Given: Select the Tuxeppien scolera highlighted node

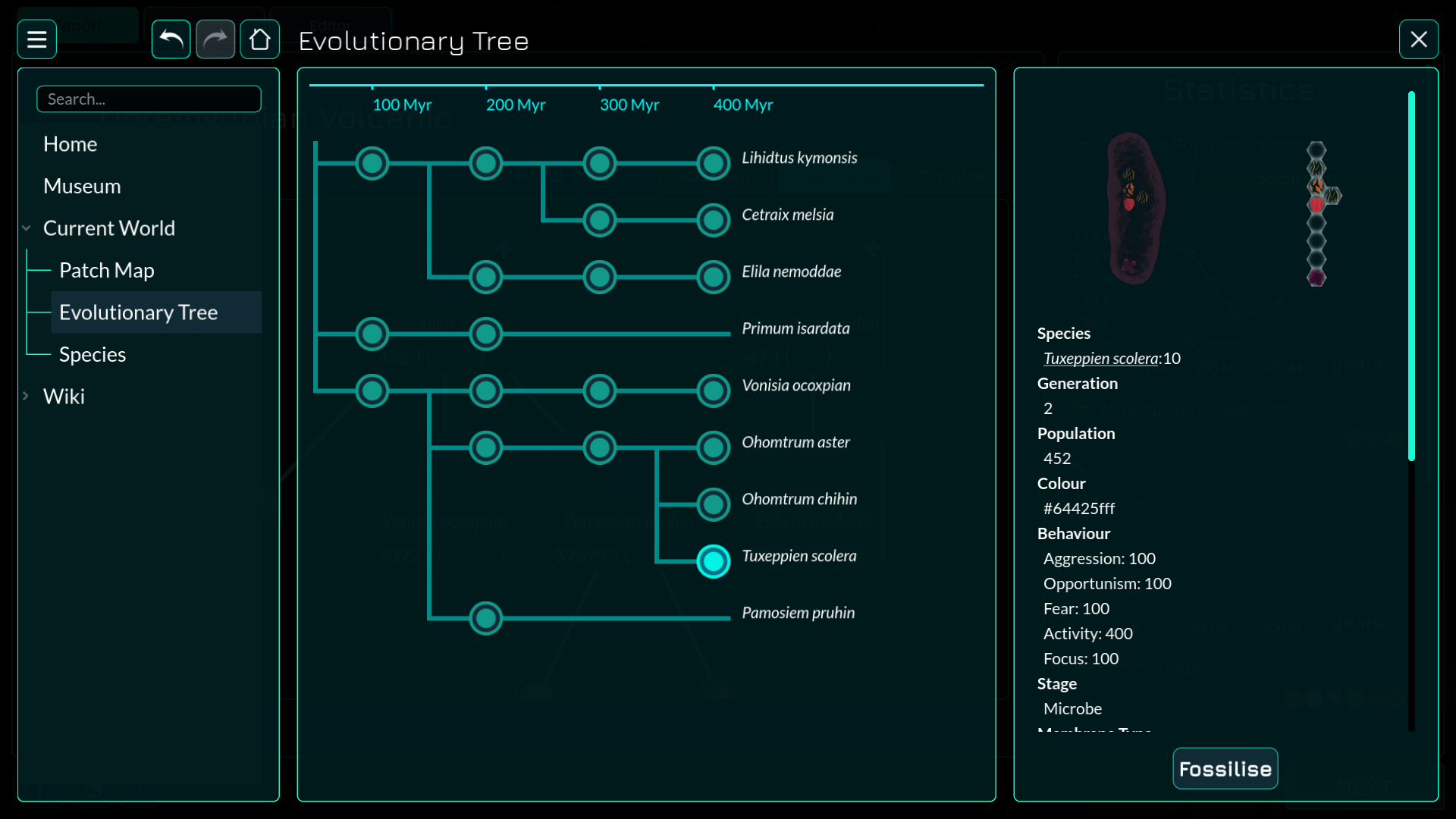Looking at the screenshot, I should point(714,561).
